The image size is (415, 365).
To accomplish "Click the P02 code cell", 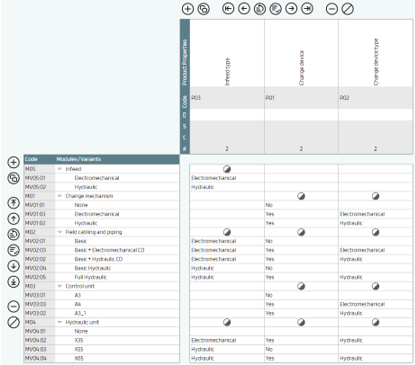I will (376, 98).
